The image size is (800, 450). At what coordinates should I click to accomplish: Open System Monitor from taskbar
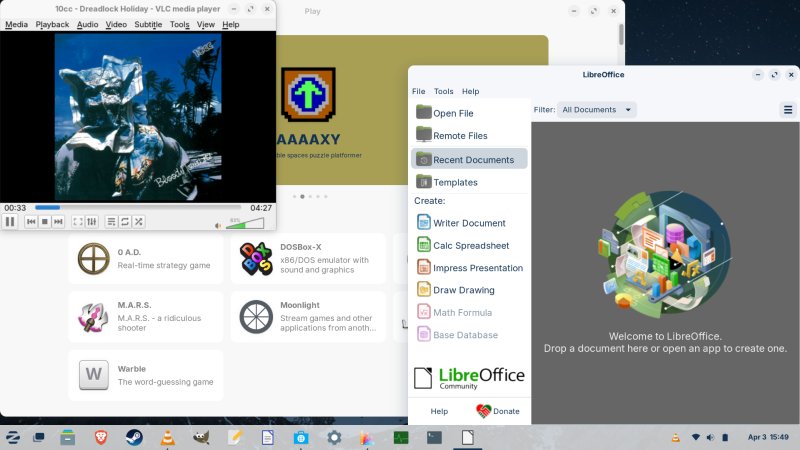click(401, 437)
